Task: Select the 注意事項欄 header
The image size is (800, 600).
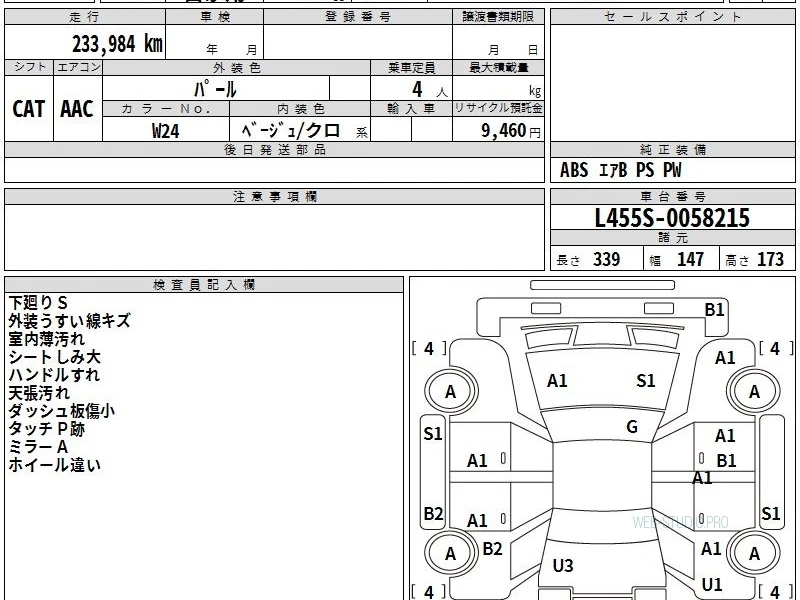Action: click(x=274, y=197)
